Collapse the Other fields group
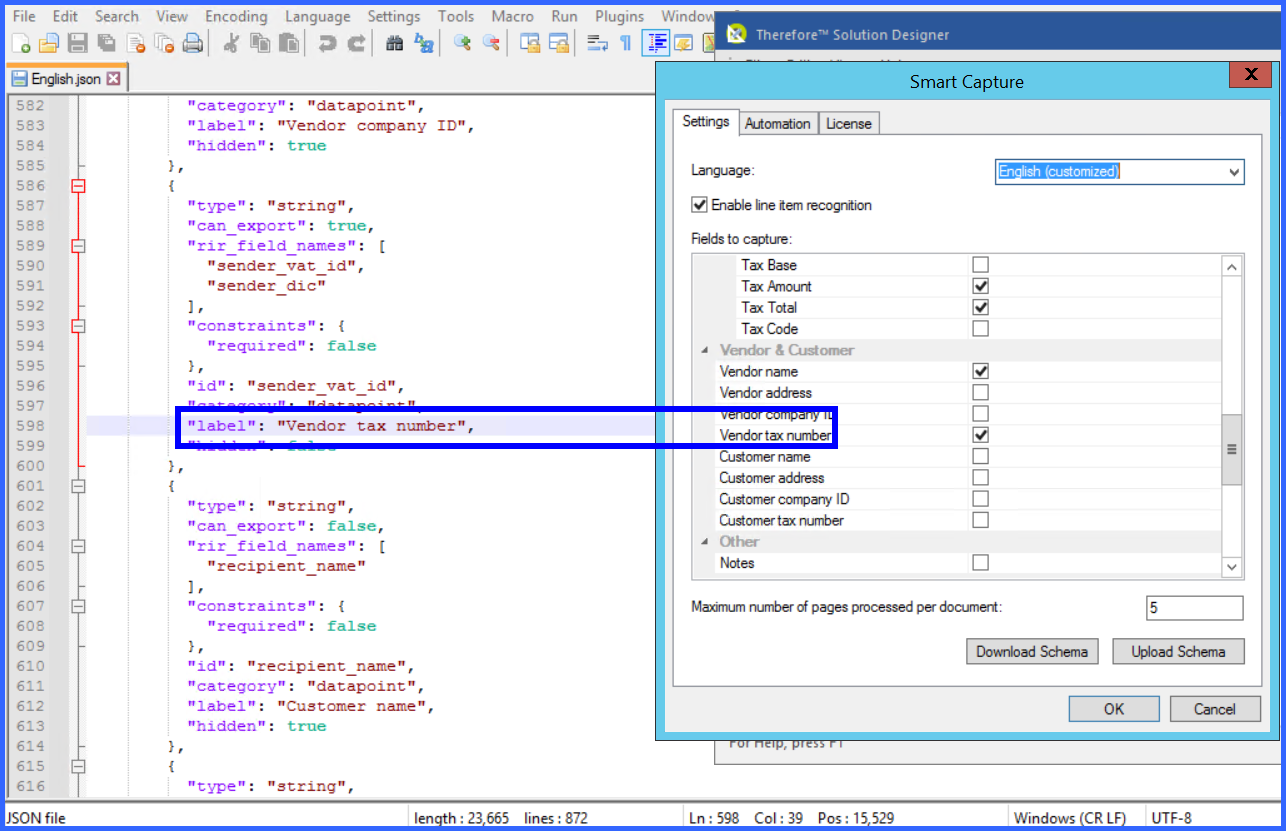This screenshot has width=1286, height=831. pyautogui.click(x=705, y=541)
